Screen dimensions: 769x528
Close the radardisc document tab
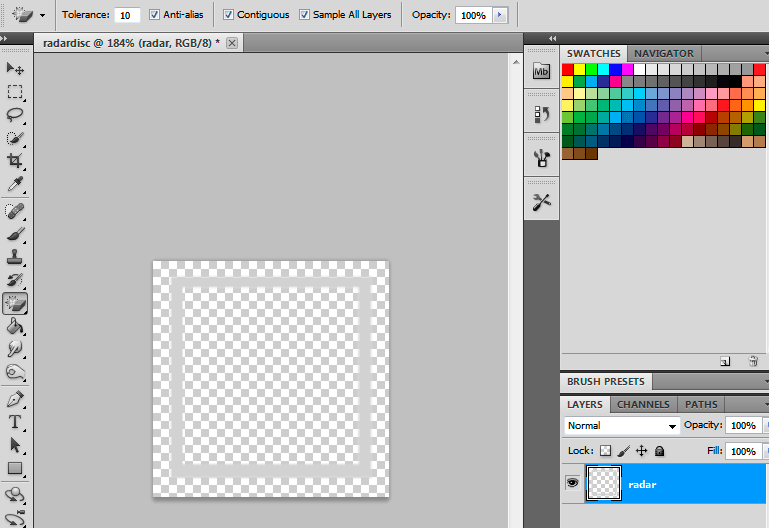click(x=232, y=43)
